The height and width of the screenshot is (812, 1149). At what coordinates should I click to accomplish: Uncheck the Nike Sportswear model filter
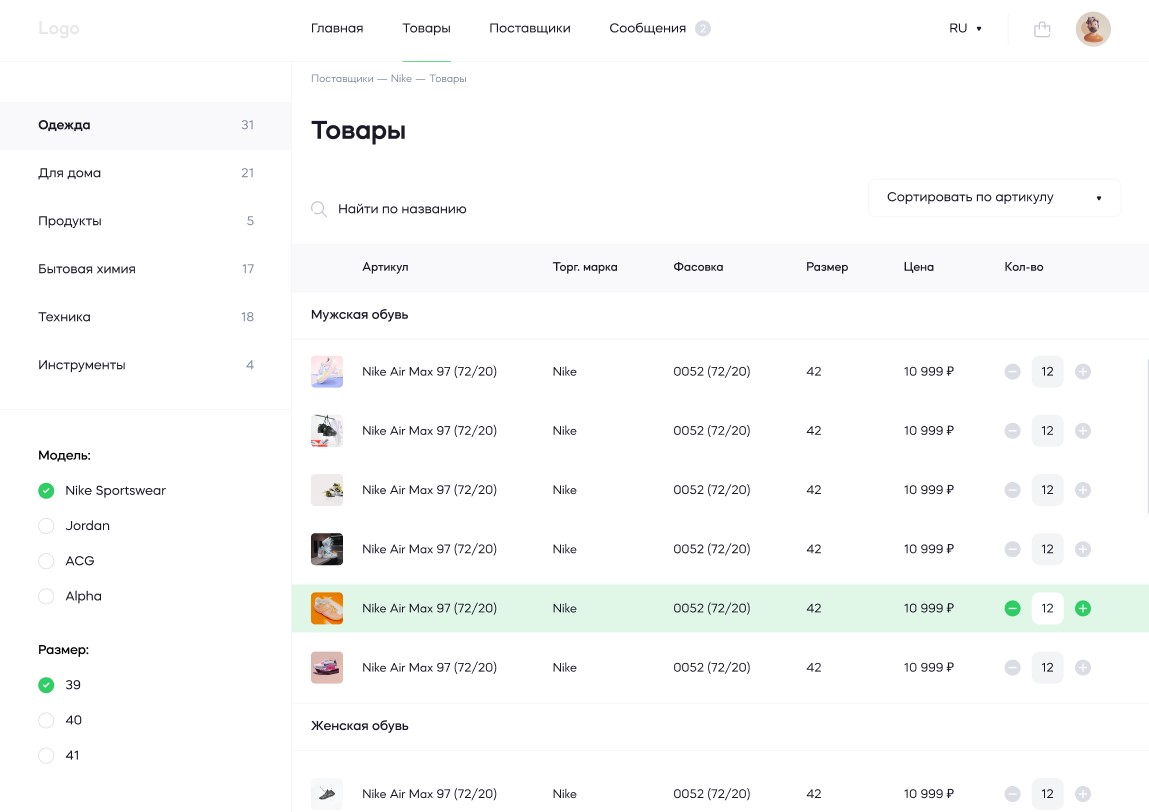point(46,490)
